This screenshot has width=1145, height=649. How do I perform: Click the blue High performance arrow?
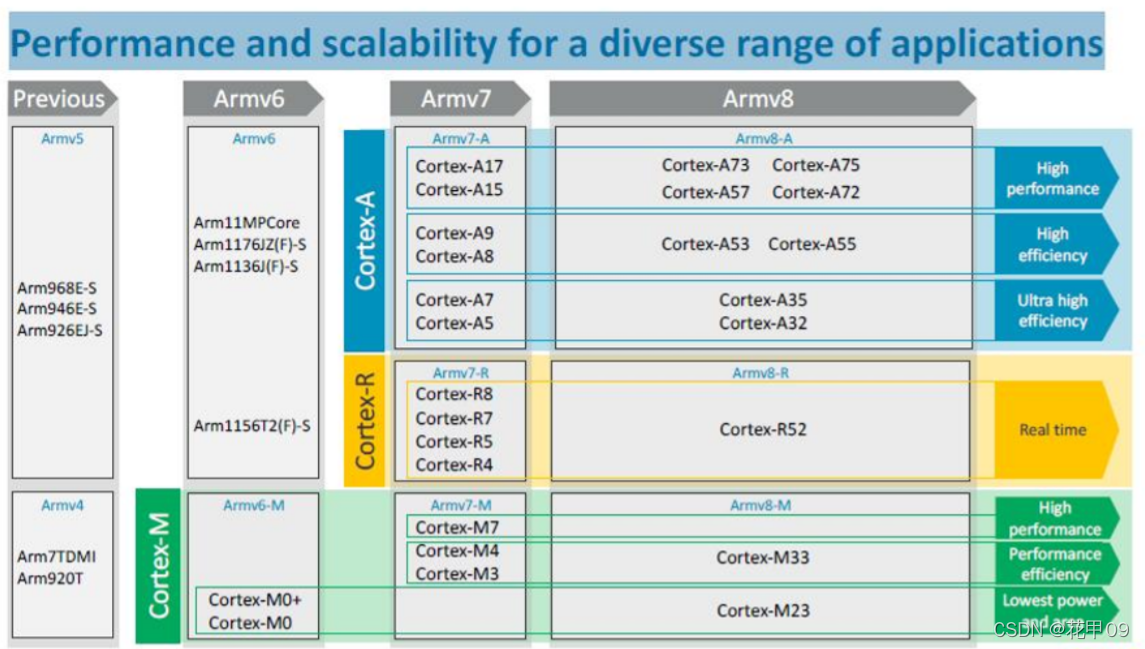click(x=1056, y=178)
